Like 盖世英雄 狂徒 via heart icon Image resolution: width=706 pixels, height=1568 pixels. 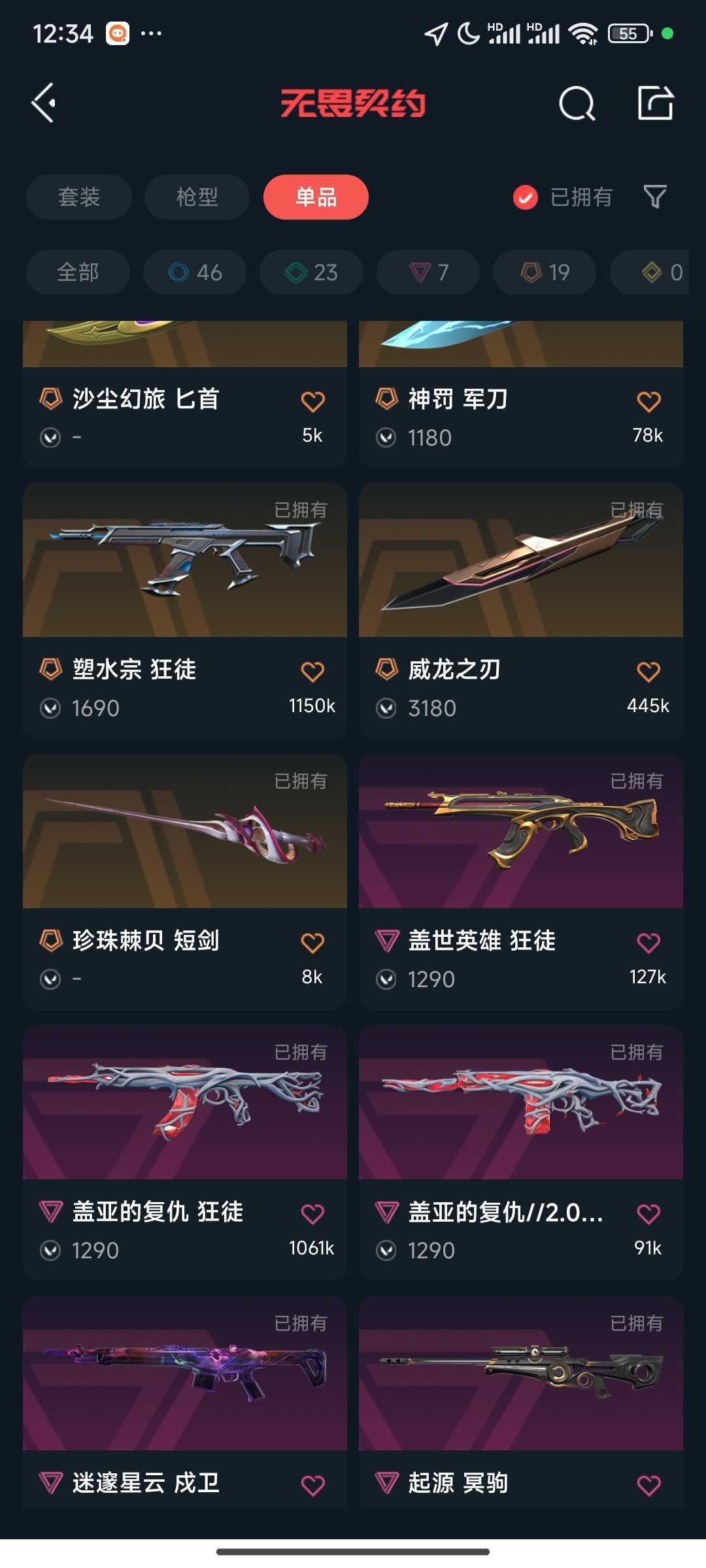click(648, 942)
